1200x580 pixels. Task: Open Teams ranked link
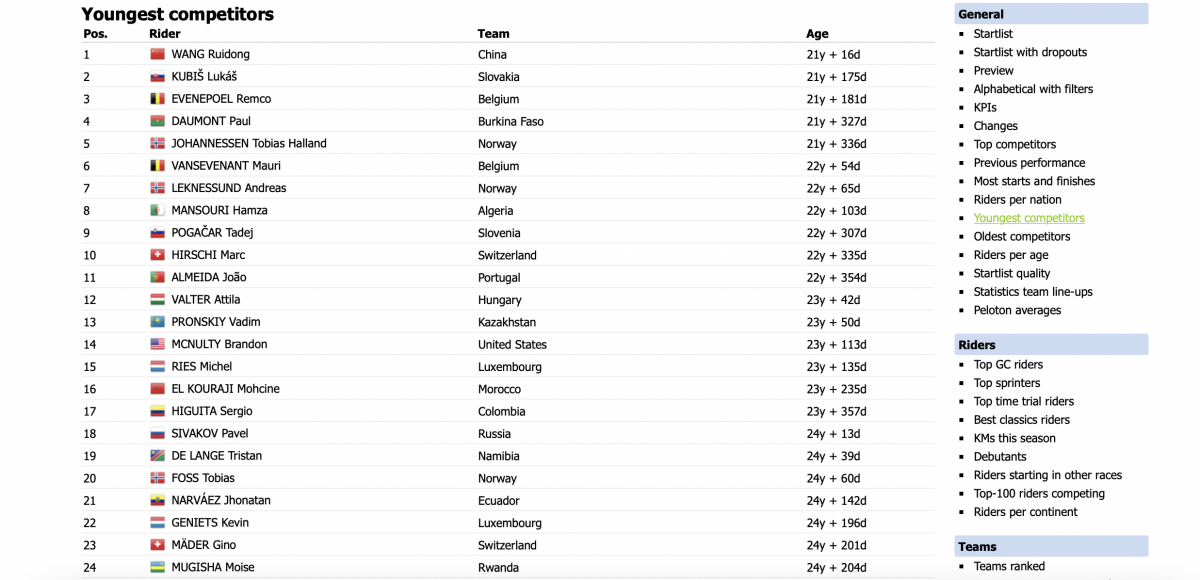pos(1009,566)
